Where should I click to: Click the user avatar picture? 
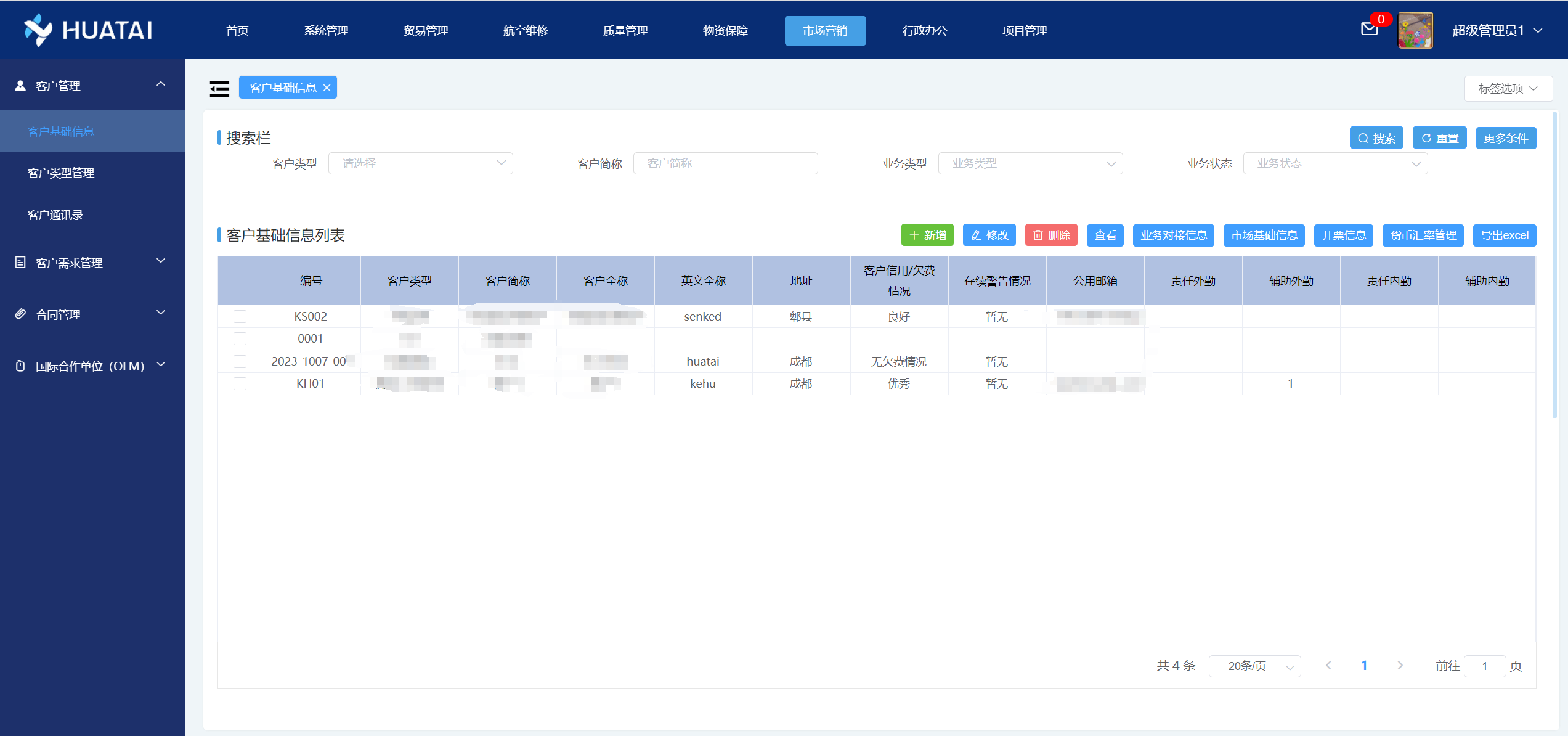(1415, 30)
